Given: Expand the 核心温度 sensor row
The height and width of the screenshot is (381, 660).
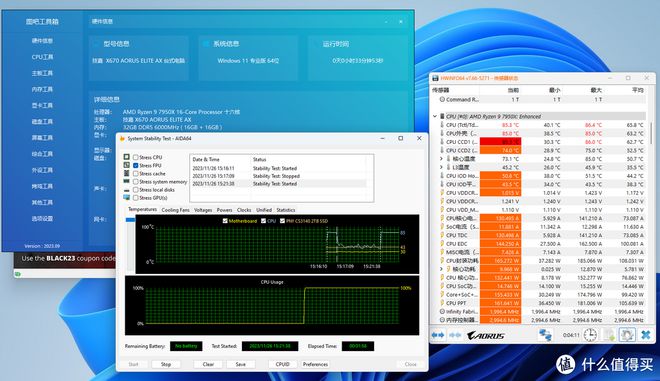Looking at the screenshot, I should [x=441, y=159].
